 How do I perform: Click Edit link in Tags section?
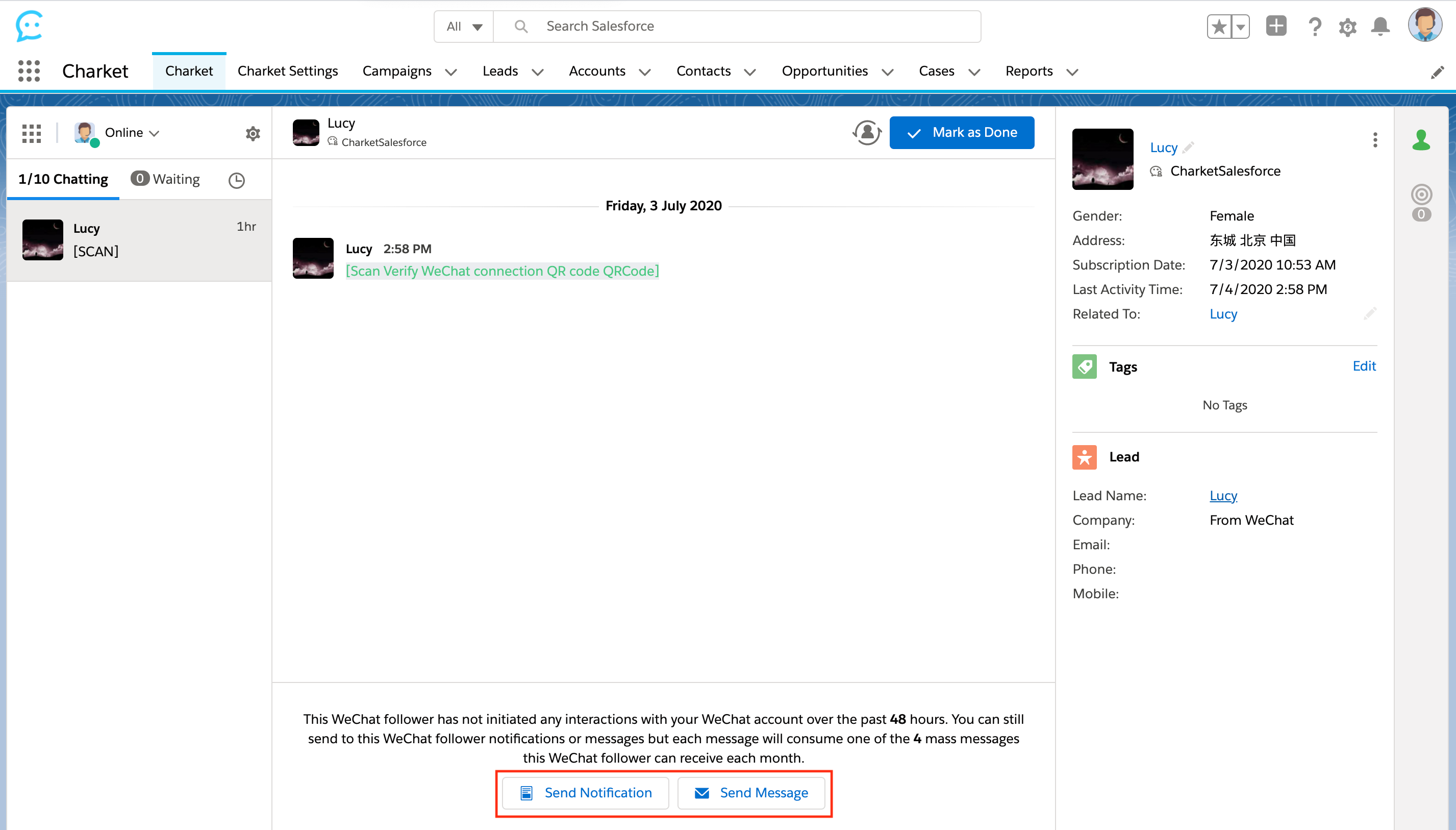click(x=1364, y=366)
